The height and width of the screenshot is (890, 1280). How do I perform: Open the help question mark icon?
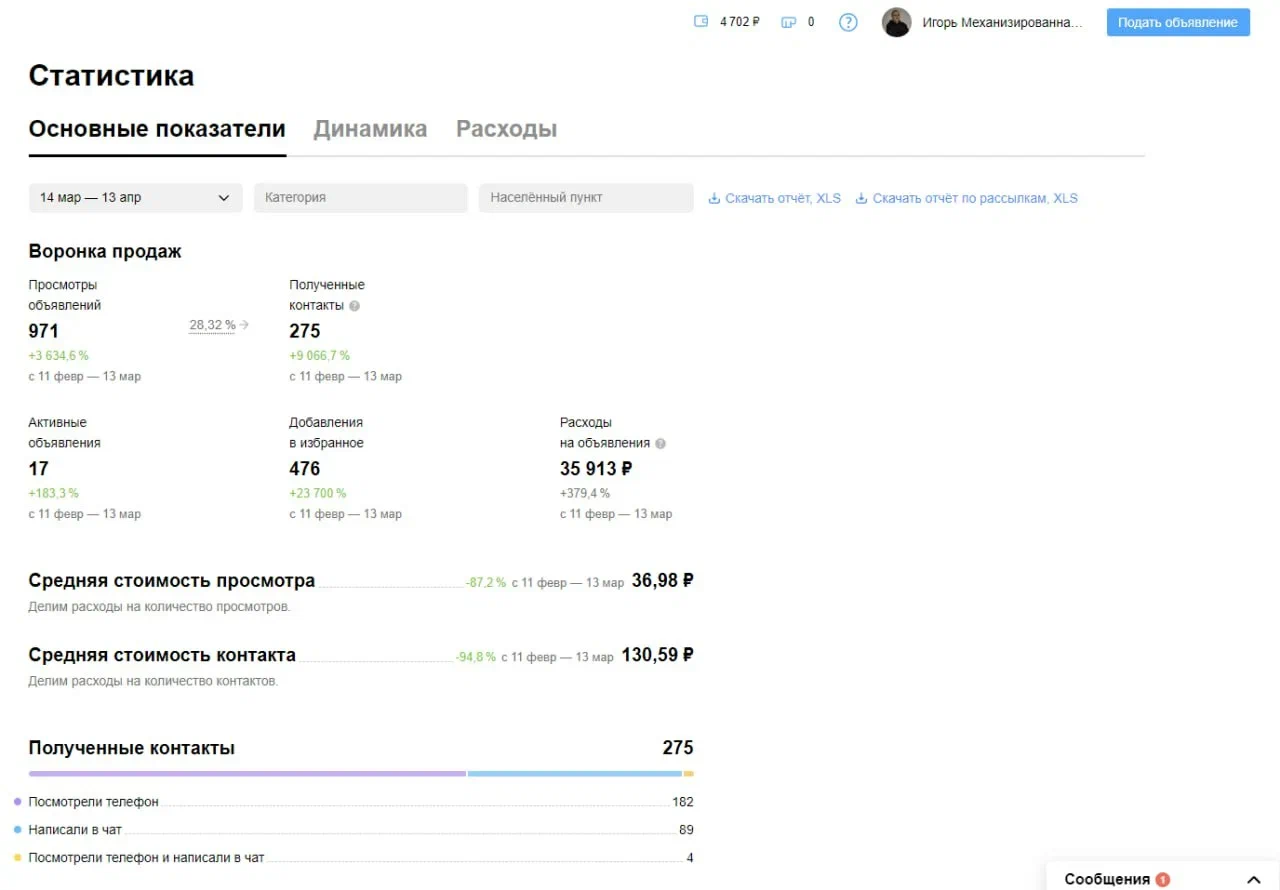coord(848,22)
